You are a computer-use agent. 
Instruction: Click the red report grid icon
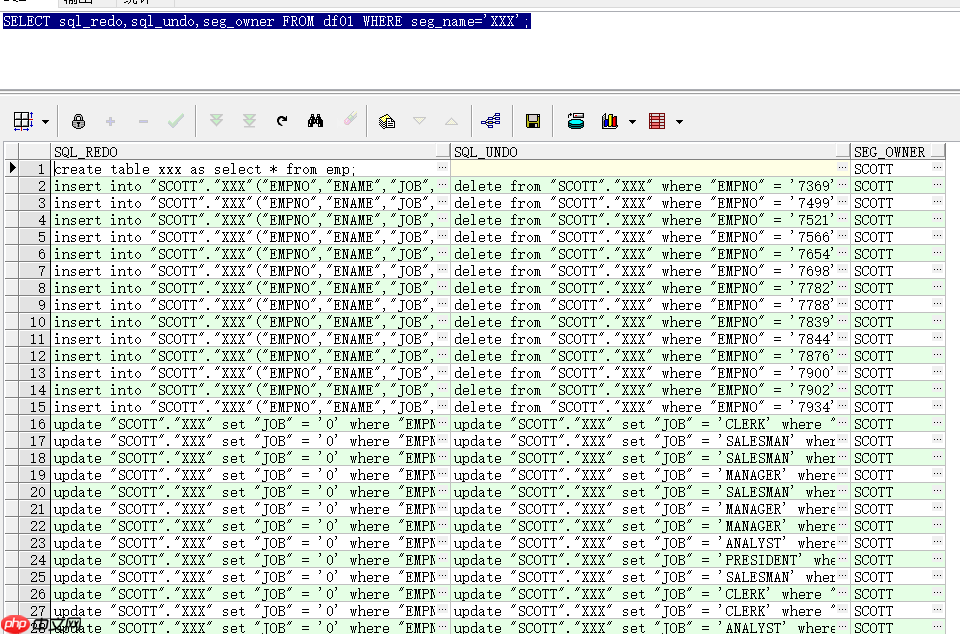tap(657, 121)
